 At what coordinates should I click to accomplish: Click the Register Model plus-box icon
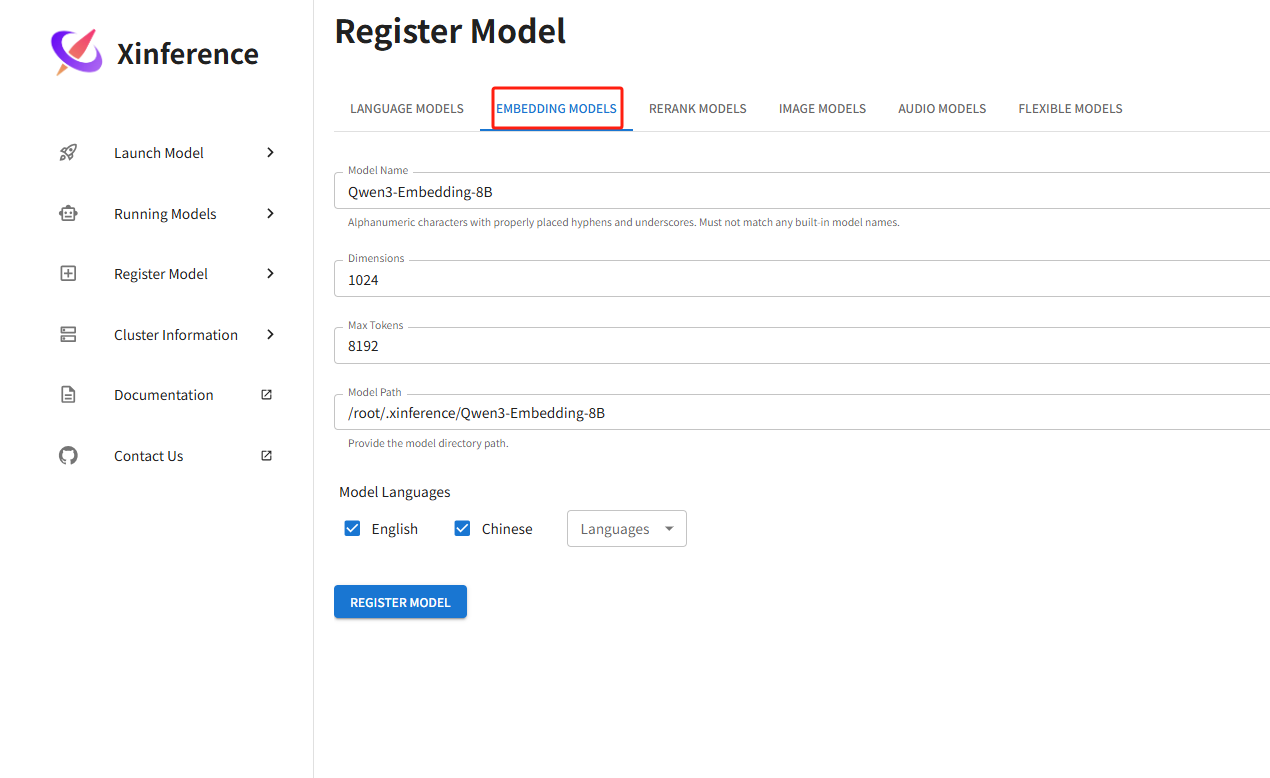point(68,273)
